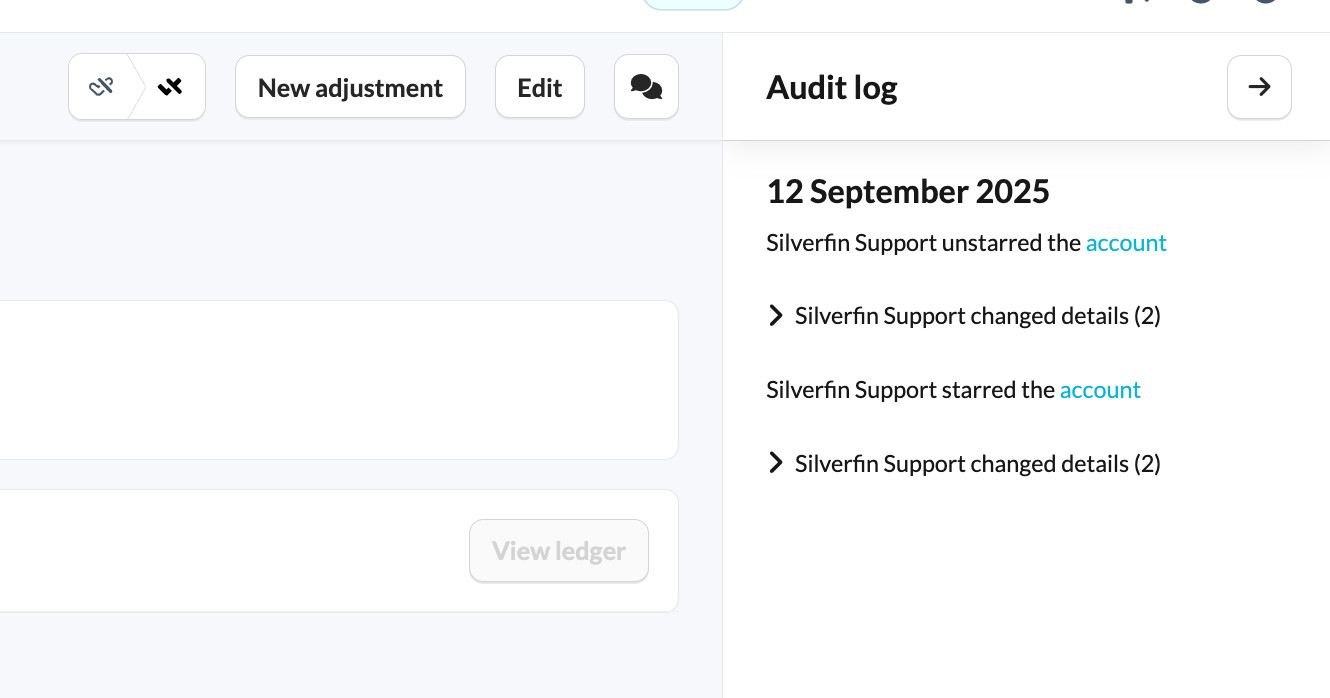The height and width of the screenshot is (698, 1330).
Task: Expand last 'Silverfin Support changed details (2)' entry
Action: click(x=963, y=464)
